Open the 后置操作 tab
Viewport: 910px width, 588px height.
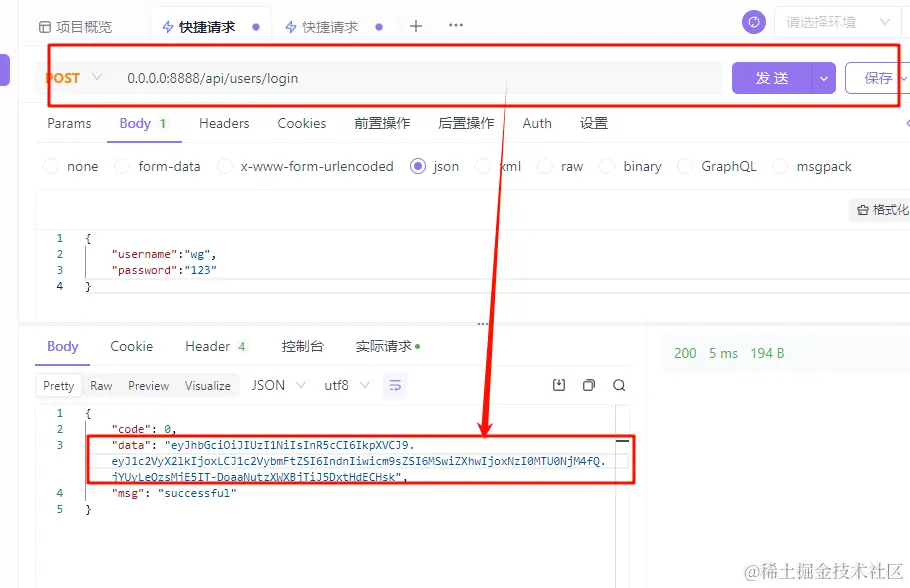(x=466, y=123)
